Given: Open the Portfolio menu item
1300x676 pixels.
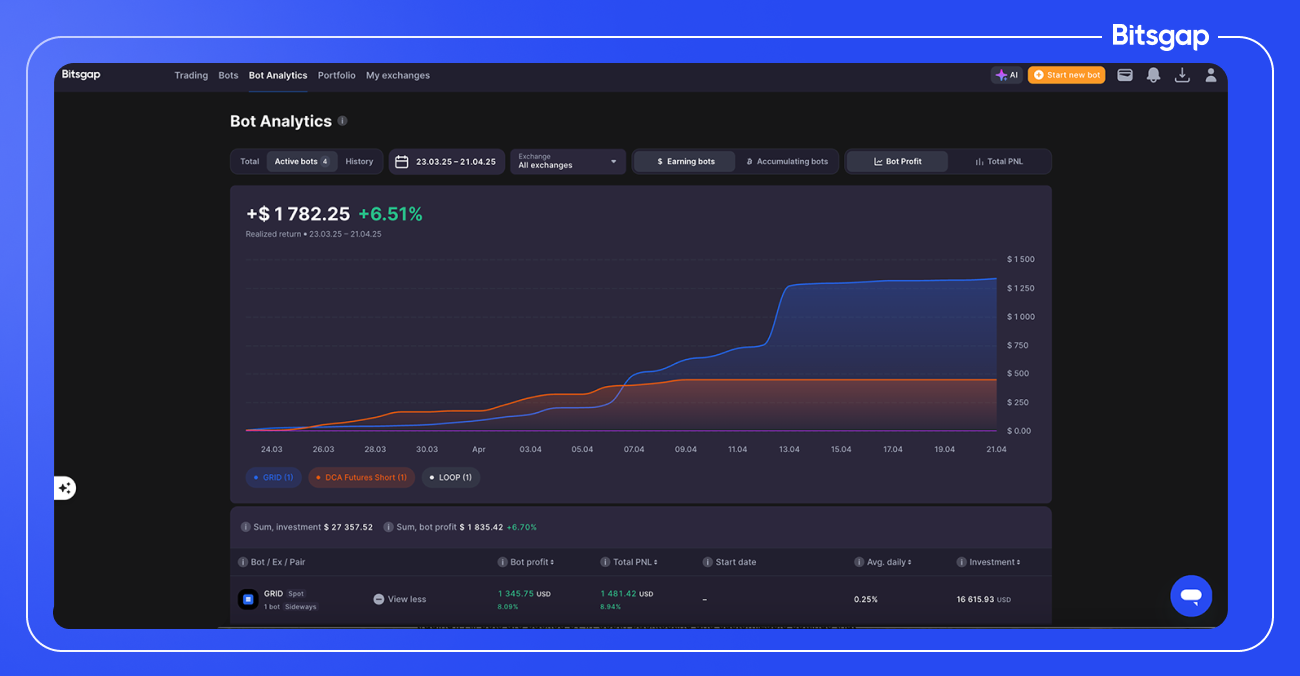Looking at the screenshot, I should [x=337, y=75].
